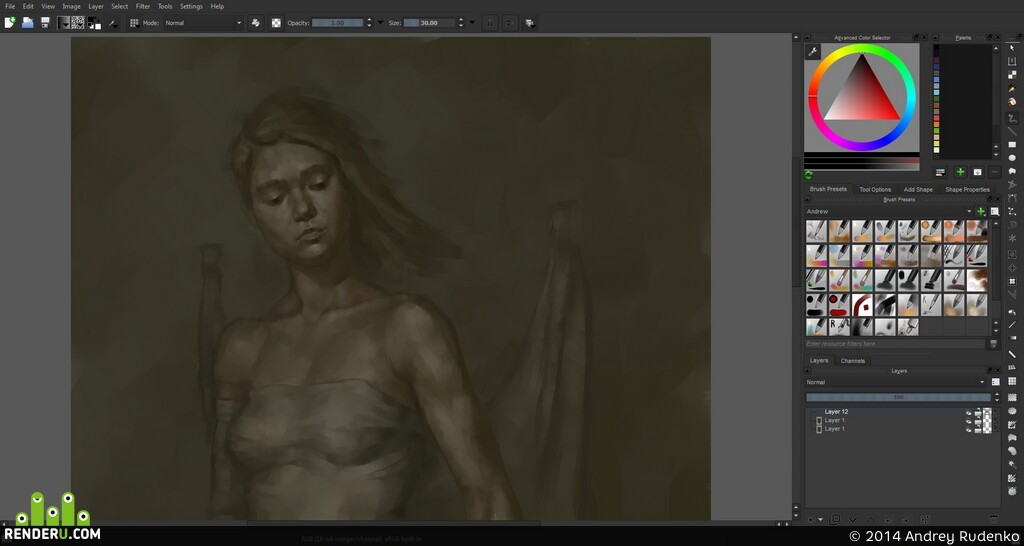
Task: Create a new document via toolbar icon
Action: 10,23
